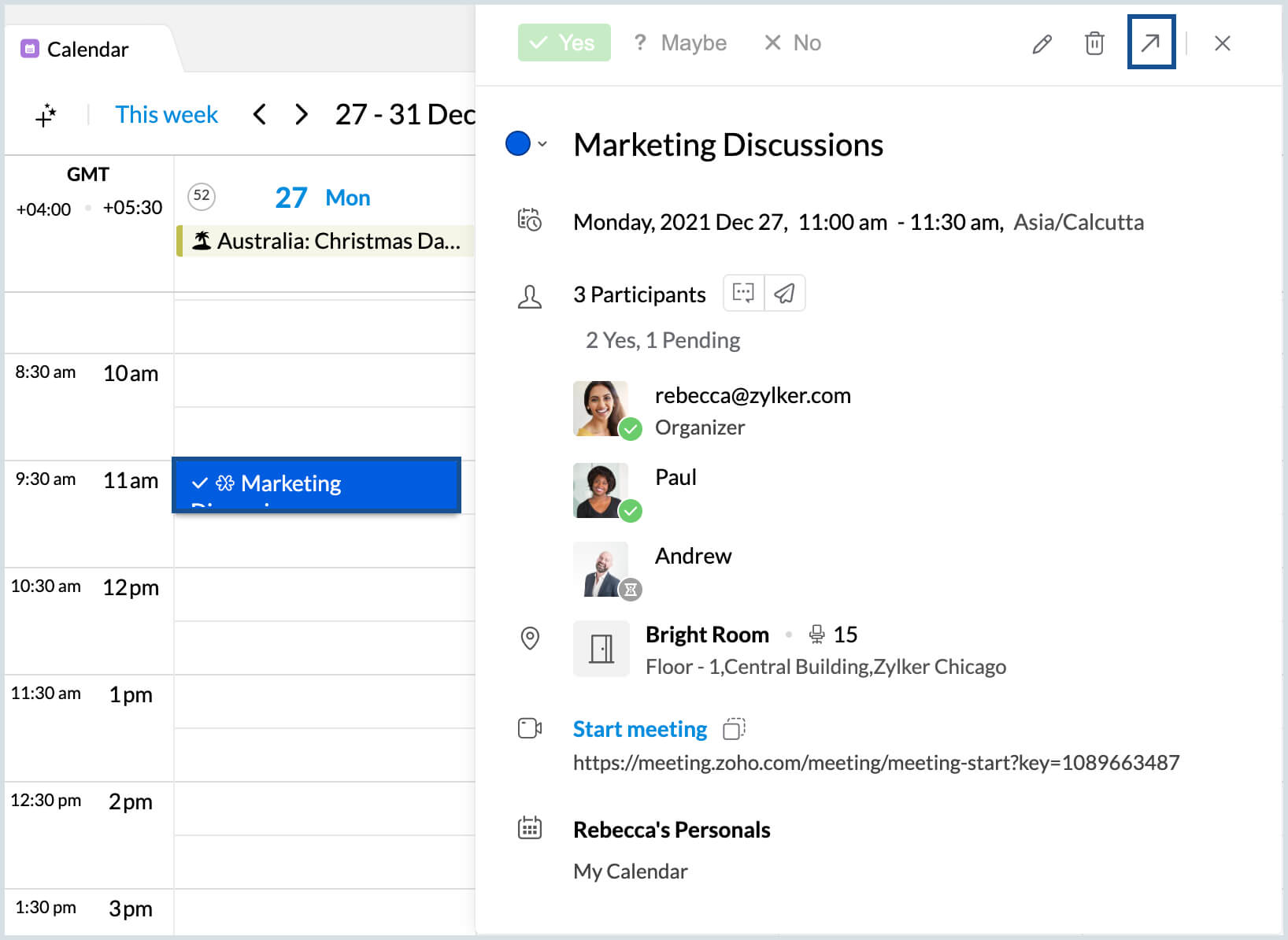Select No RSVP response
Screen dimensions: 1288x940
click(x=793, y=43)
